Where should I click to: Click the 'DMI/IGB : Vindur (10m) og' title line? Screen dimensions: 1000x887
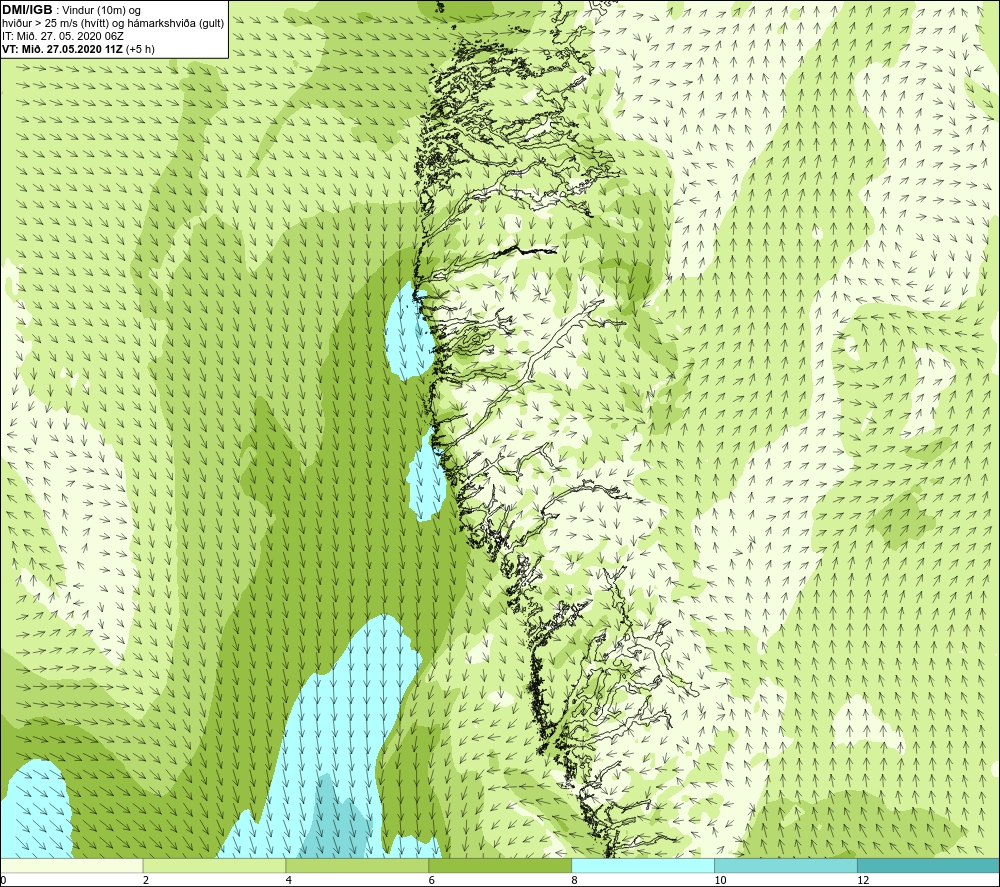click(71, 10)
